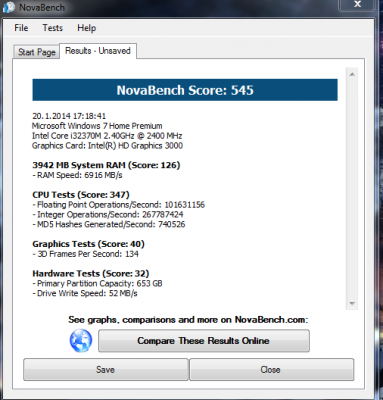
Task: Close the NovaBench window with X
Action: (x=358, y=4)
